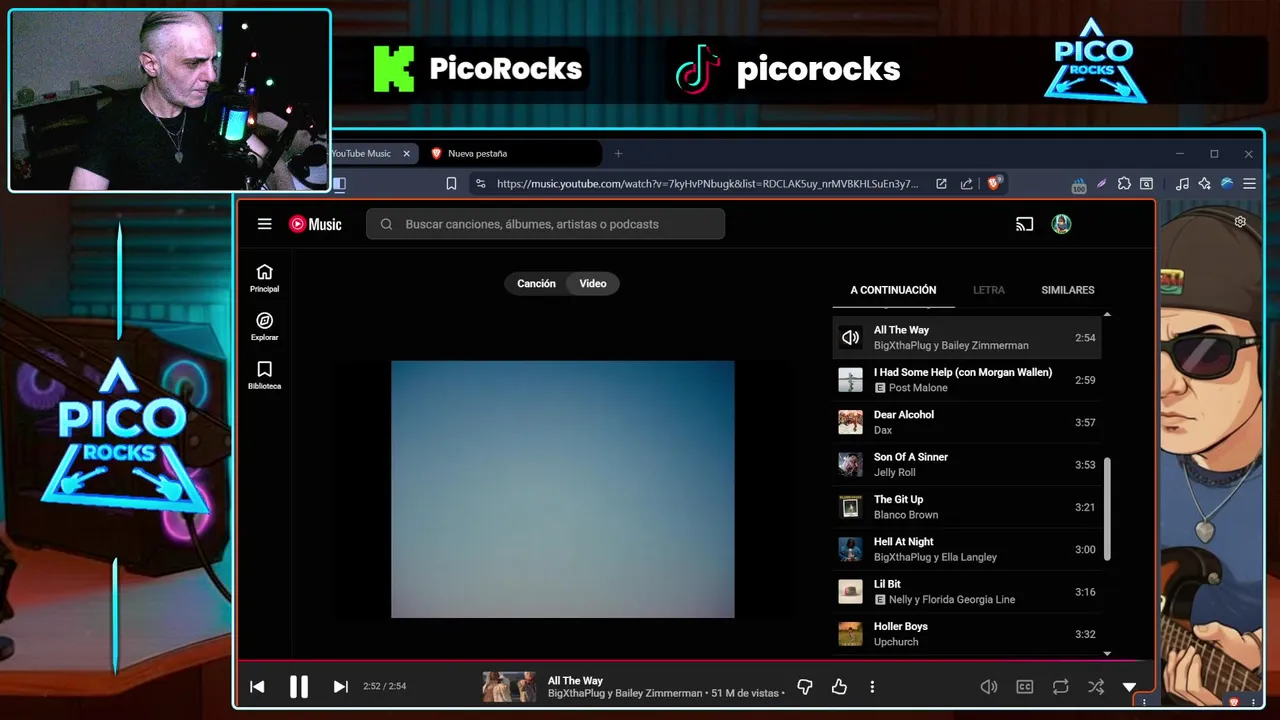This screenshot has height=720, width=1280.
Task: Play Holler Boys by Upchurch
Action: point(966,634)
